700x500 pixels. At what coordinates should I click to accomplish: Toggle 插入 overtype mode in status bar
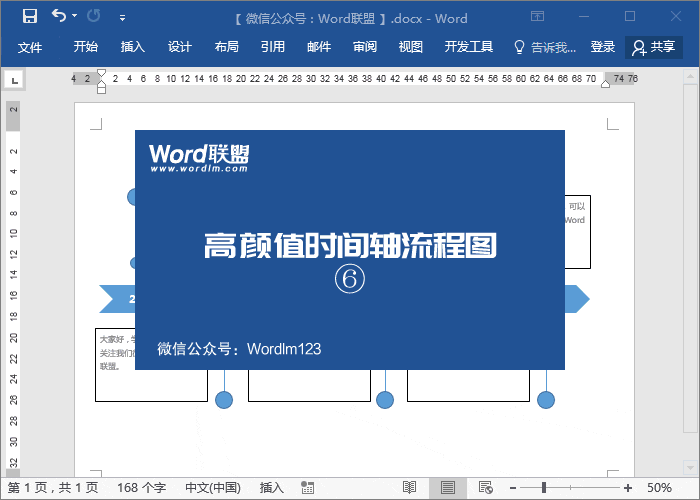click(x=272, y=488)
